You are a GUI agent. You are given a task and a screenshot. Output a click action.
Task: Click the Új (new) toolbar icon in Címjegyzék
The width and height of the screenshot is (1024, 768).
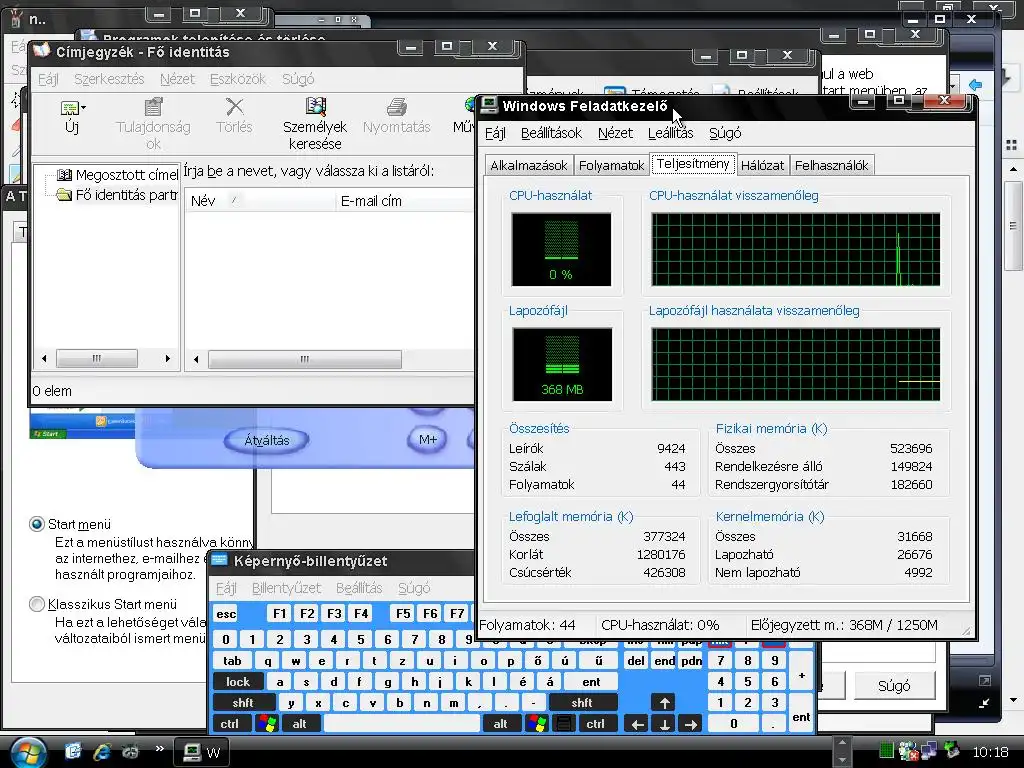tap(69, 108)
